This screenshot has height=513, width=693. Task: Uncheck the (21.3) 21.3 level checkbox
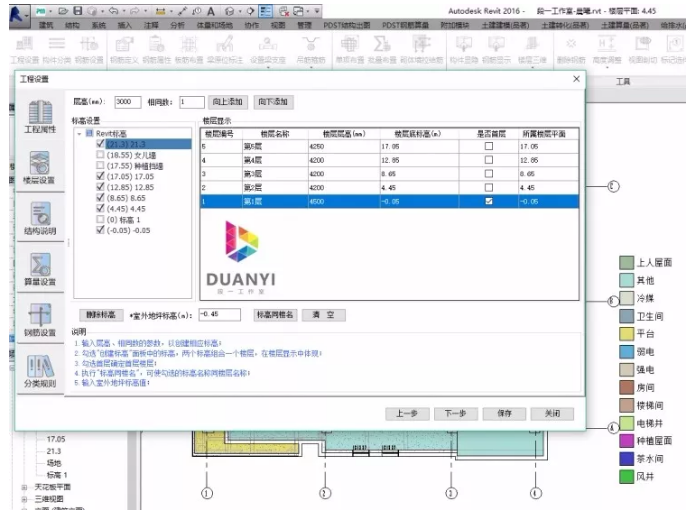click(100, 144)
